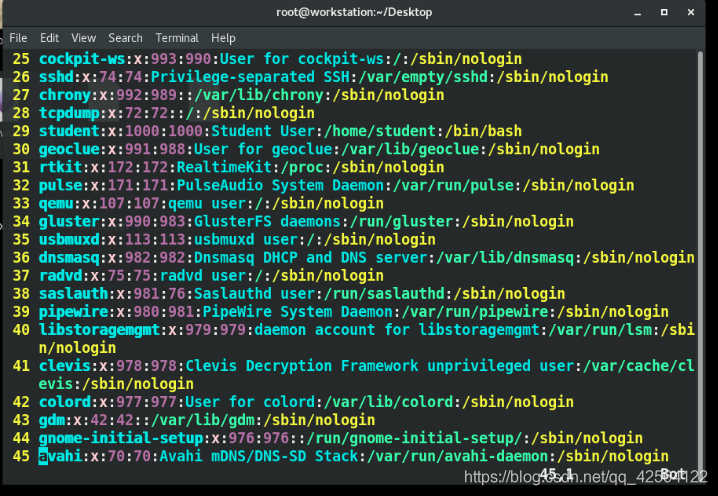Click 'PulseAudio System Daemon' text

tap(280, 185)
